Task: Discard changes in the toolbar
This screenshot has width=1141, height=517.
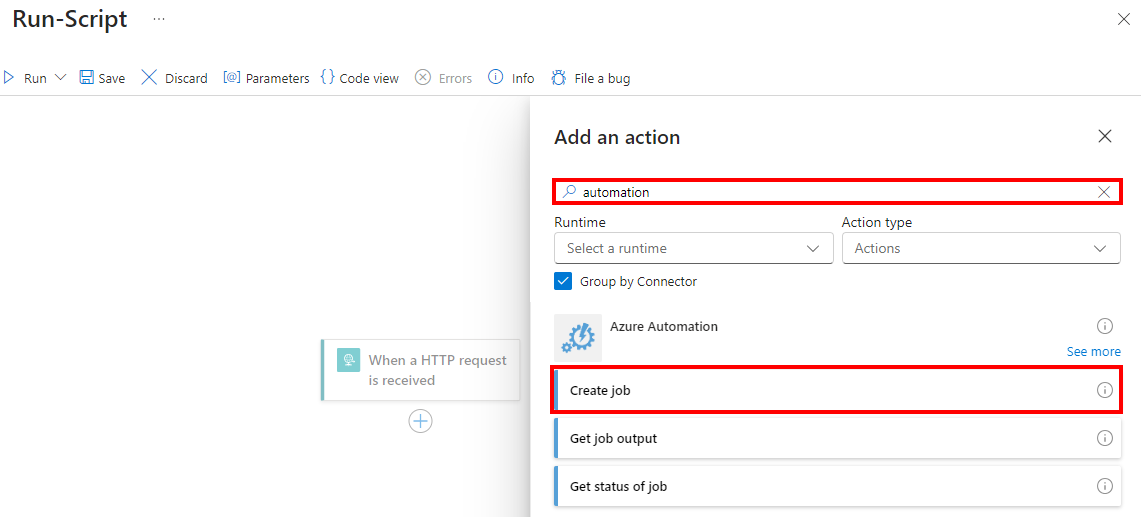Action: point(174,78)
